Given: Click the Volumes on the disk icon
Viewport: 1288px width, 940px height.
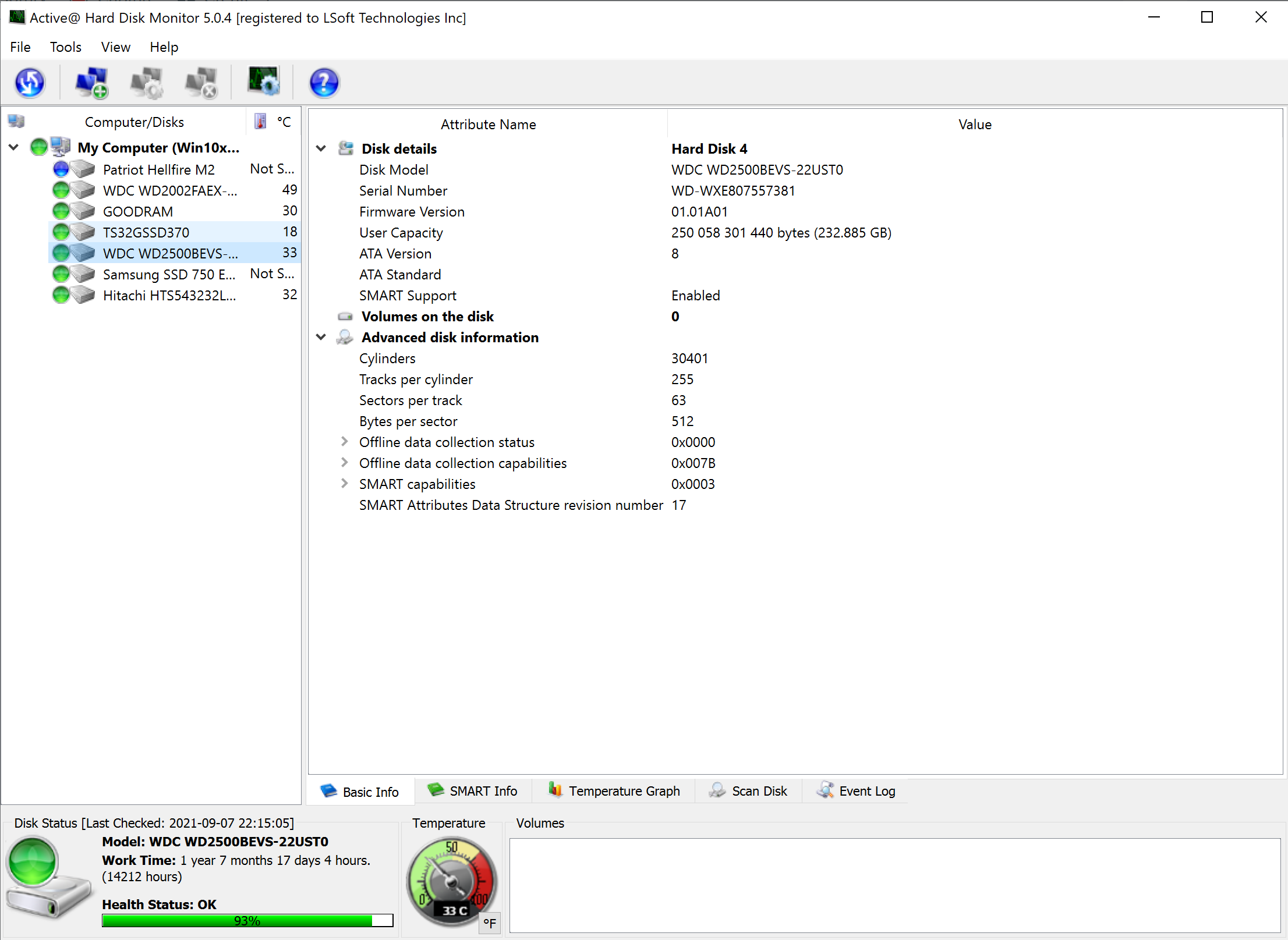Looking at the screenshot, I should coord(346,317).
